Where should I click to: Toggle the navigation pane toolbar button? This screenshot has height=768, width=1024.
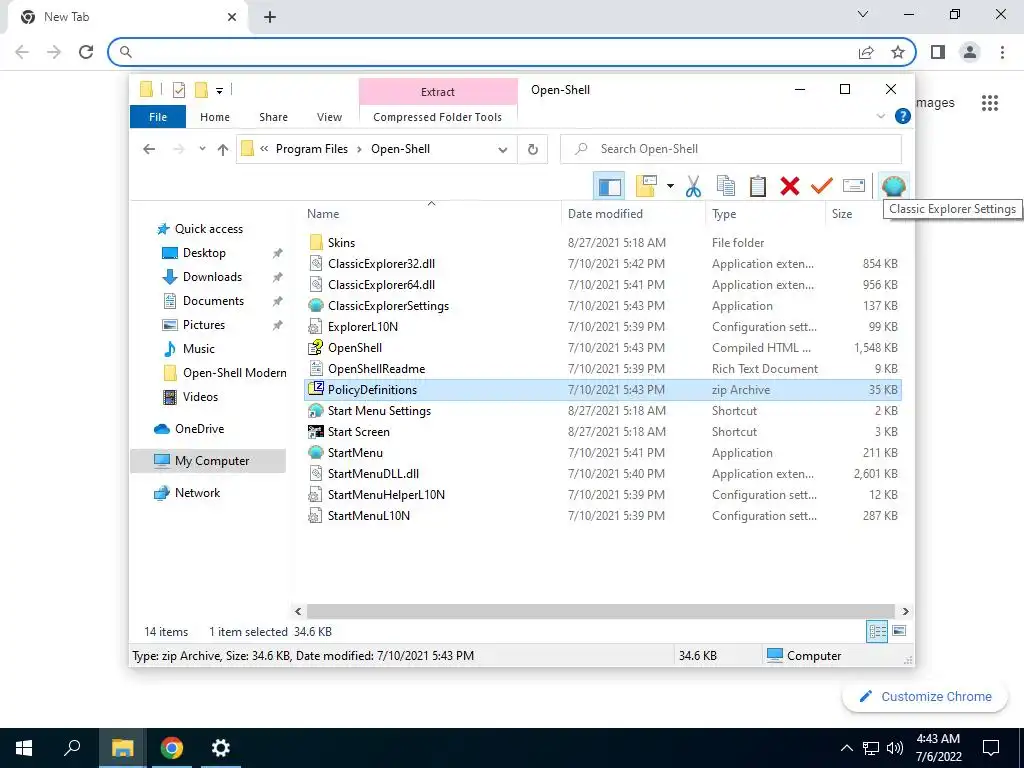pyautogui.click(x=609, y=186)
